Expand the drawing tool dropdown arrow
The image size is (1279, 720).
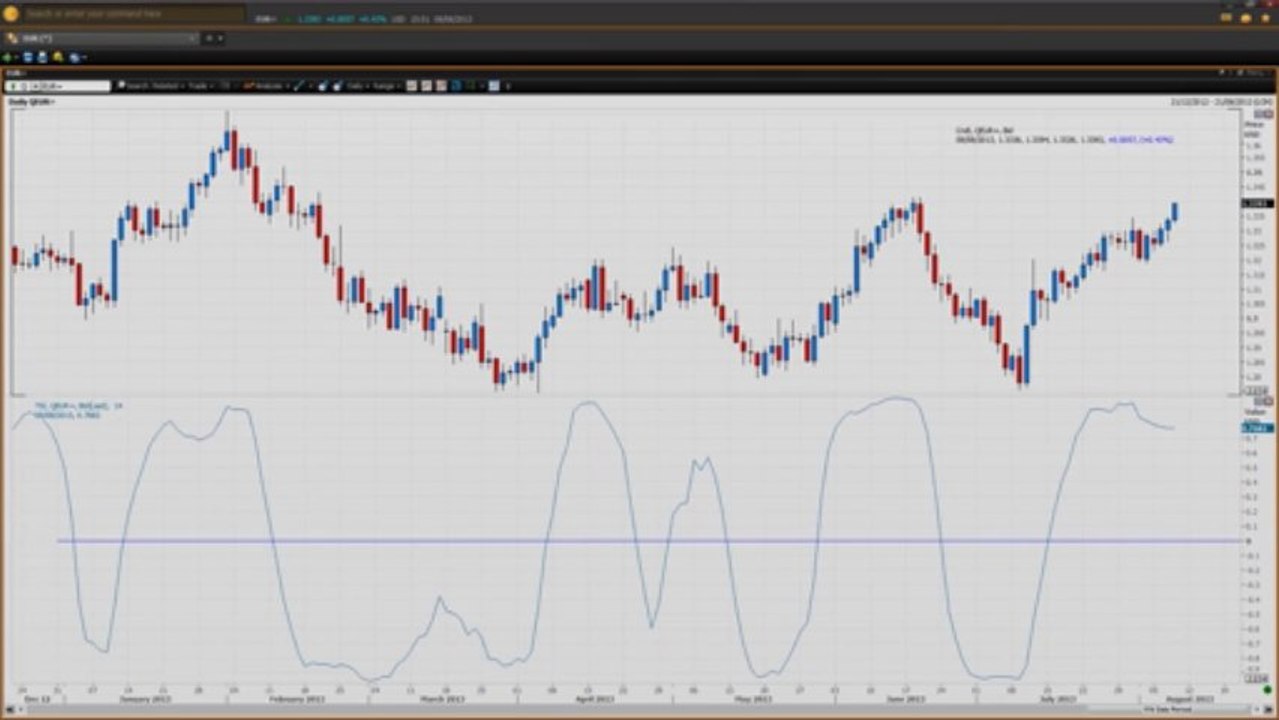pos(309,86)
